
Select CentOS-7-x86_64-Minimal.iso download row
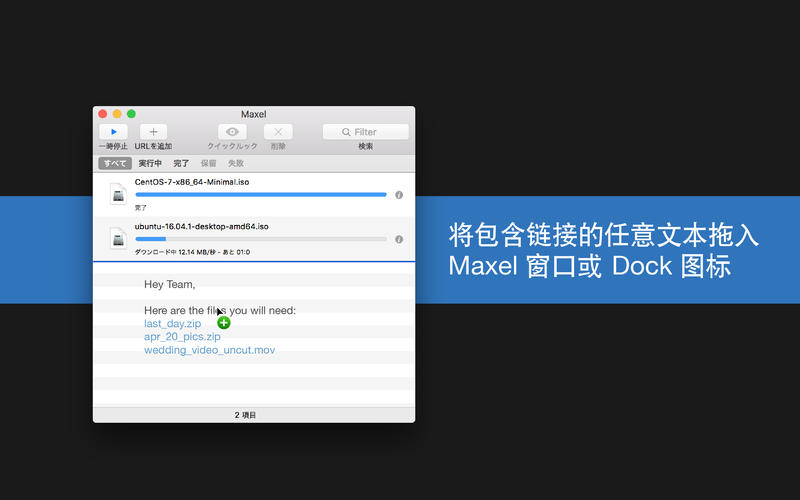click(254, 195)
